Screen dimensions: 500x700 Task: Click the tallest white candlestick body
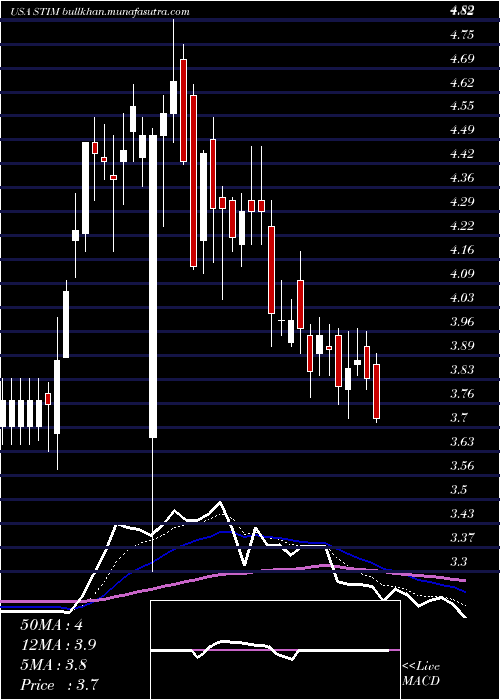point(153,287)
